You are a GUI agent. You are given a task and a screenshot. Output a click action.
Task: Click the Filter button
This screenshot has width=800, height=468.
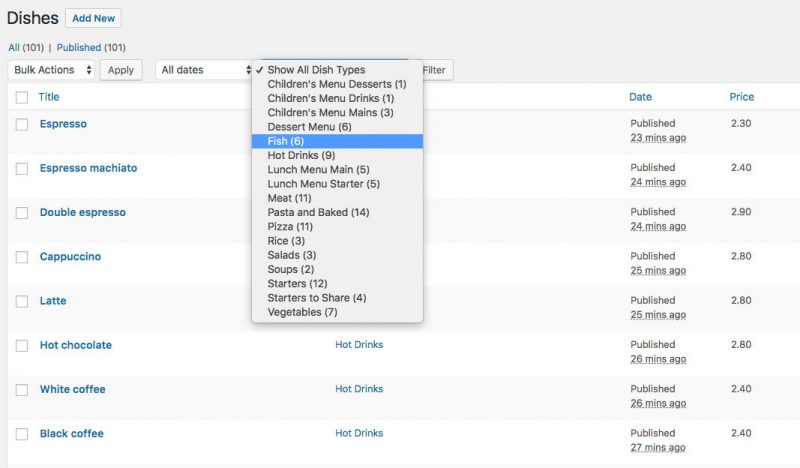(435, 70)
